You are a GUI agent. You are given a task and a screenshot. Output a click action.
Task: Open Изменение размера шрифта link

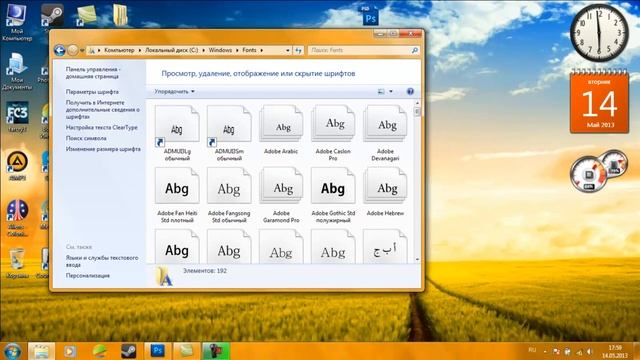(x=103, y=149)
